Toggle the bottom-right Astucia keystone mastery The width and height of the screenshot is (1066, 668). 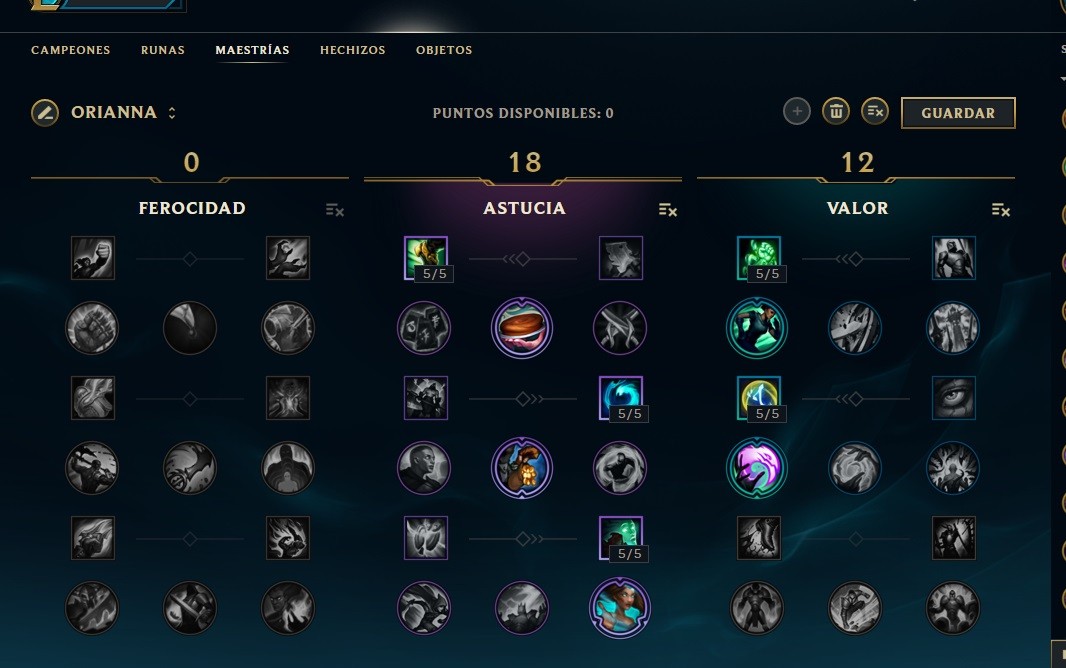point(619,608)
